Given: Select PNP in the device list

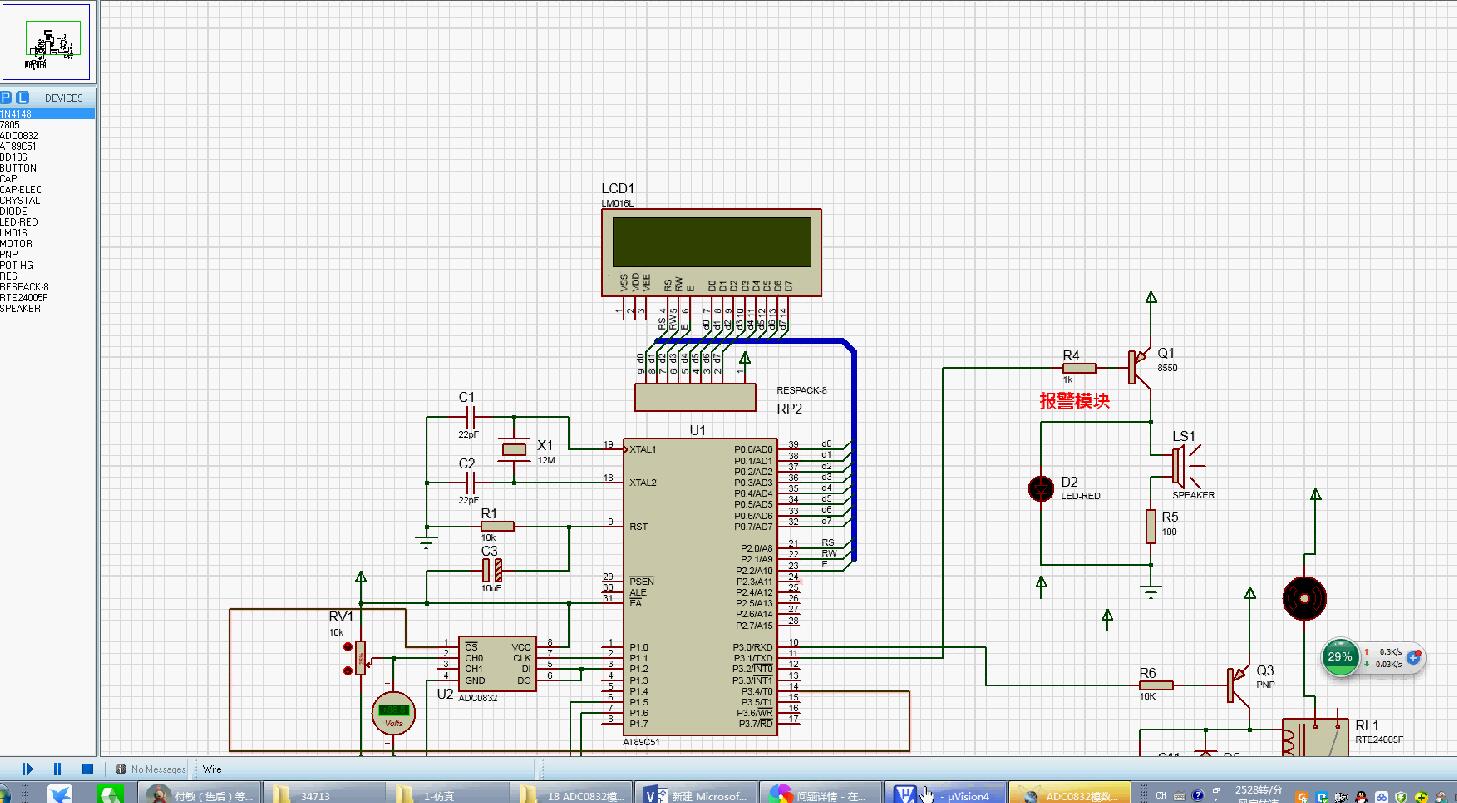Looking at the screenshot, I should click(x=10, y=255).
